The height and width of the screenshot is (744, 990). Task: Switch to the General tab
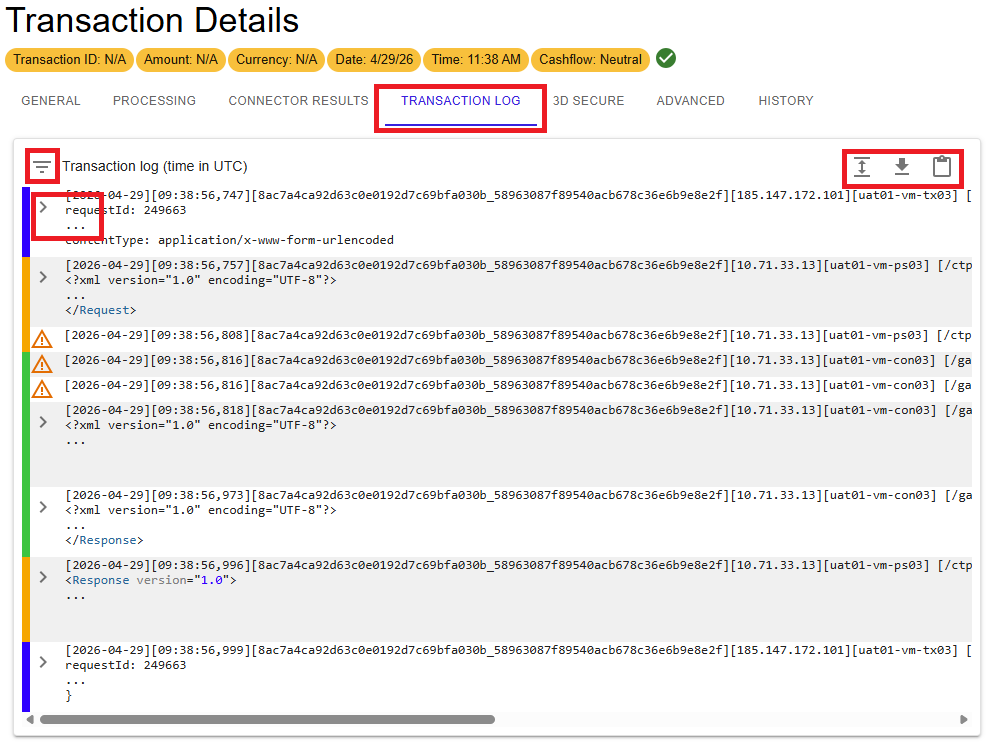51,101
